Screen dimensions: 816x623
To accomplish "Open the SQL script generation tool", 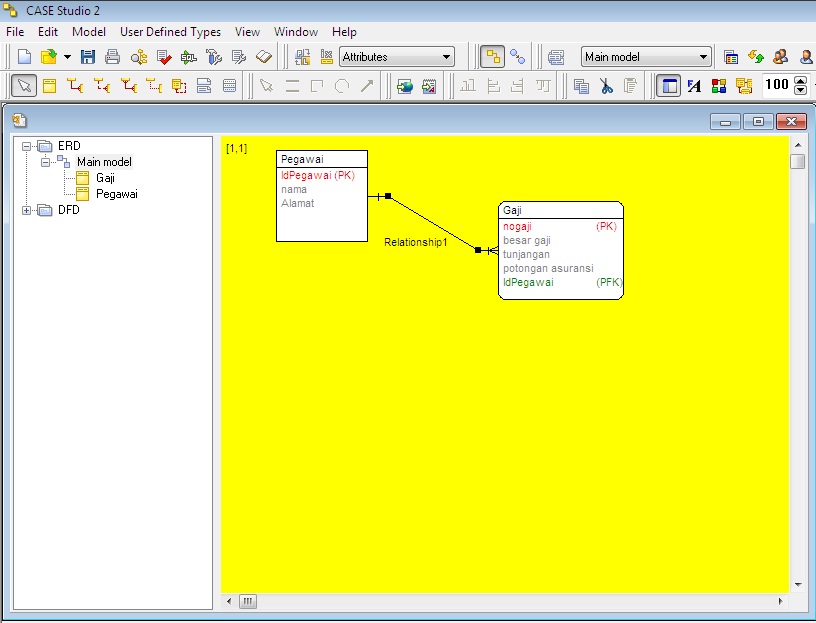I will click(186, 57).
